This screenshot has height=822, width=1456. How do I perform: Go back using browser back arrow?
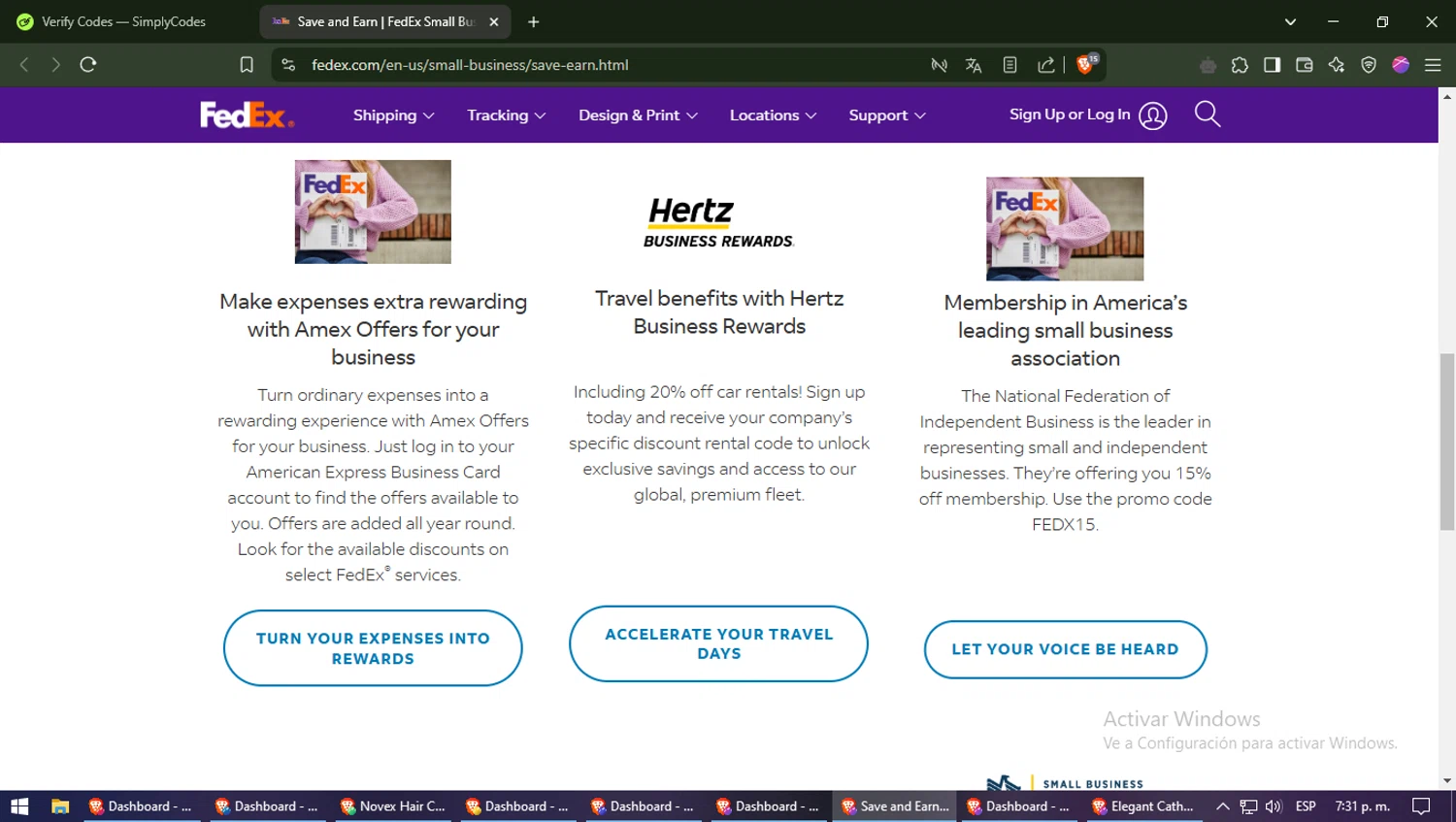24,65
